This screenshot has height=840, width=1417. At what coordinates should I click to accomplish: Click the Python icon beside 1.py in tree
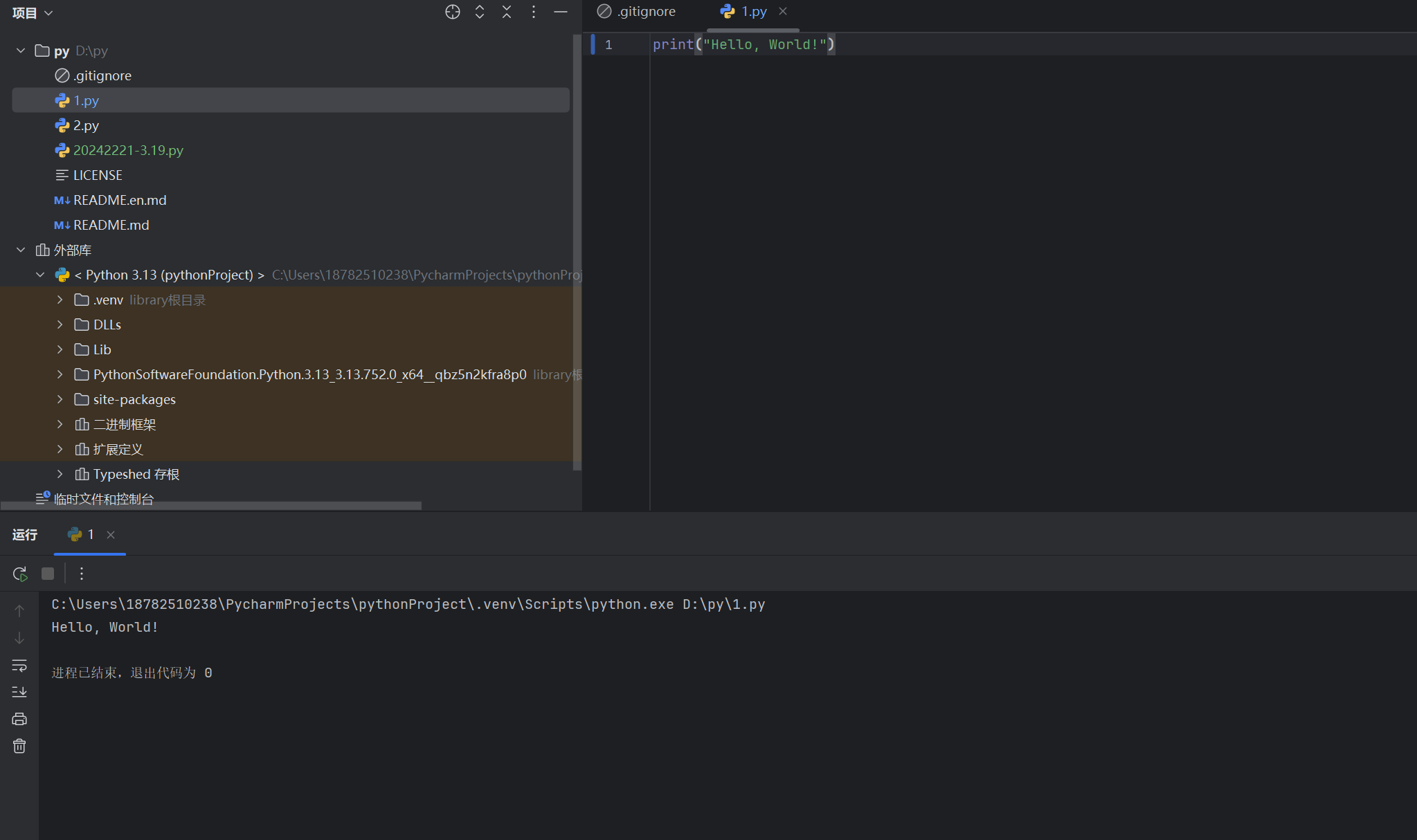62,100
